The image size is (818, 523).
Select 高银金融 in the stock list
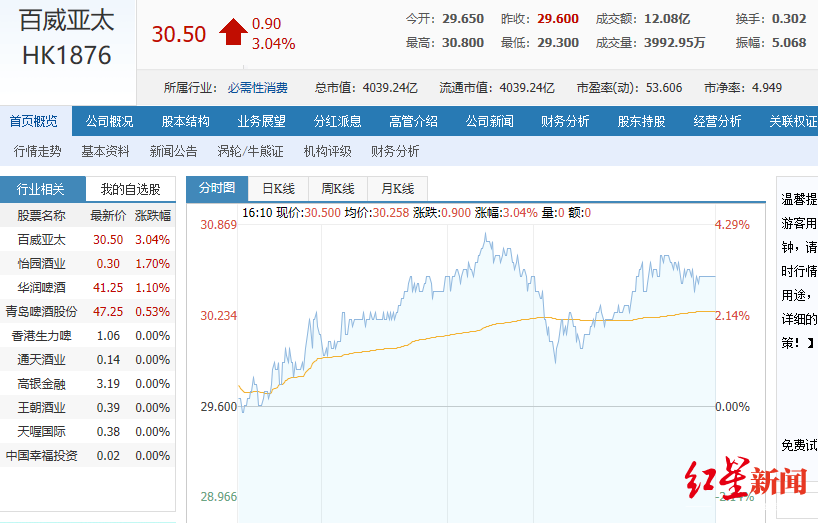tap(41, 384)
